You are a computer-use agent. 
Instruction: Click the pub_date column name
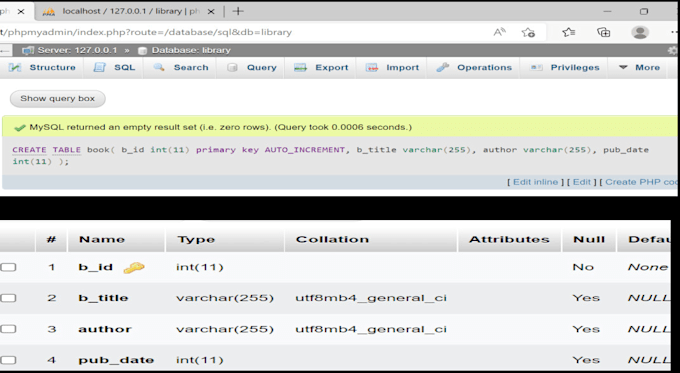(116, 360)
